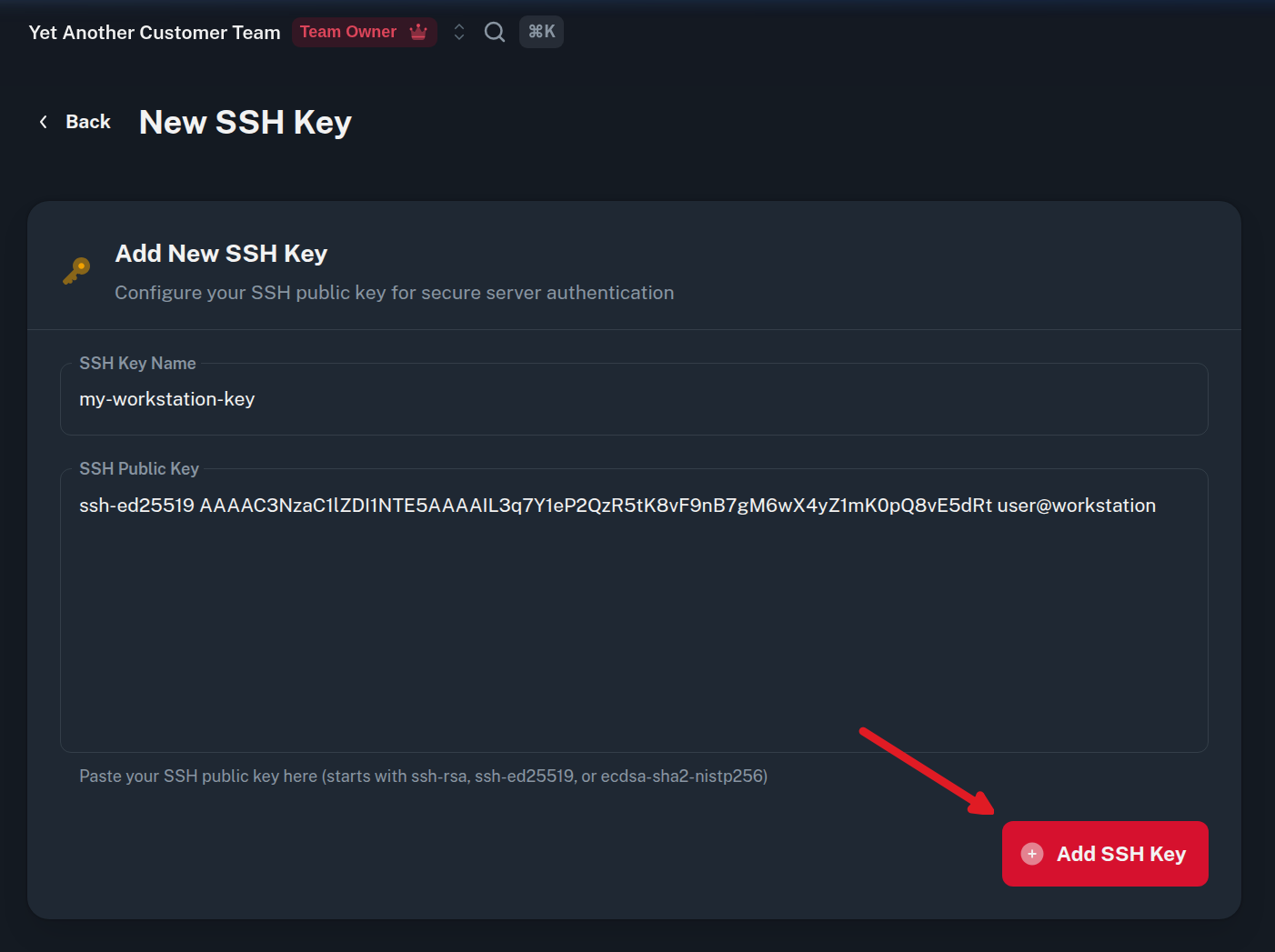The image size is (1275, 952).
Task: Click the crown icon in Team Owner badge
Action: point(418,32)
